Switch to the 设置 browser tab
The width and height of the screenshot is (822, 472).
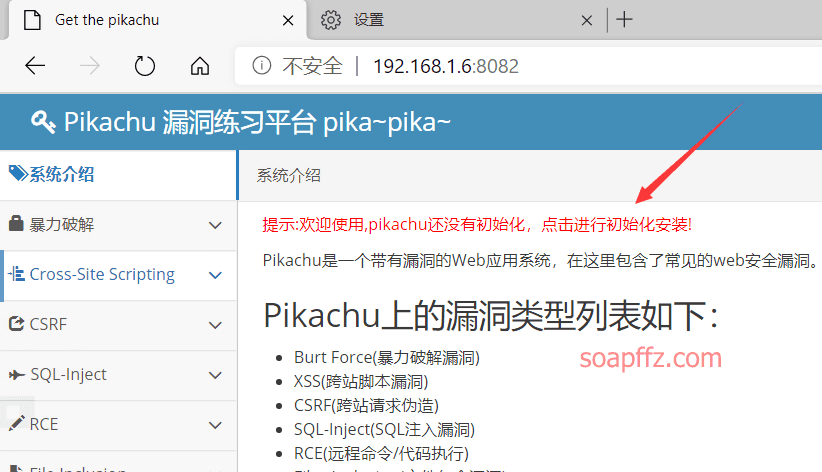click(456, 20)
